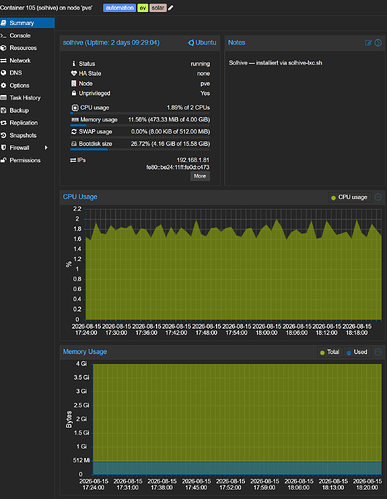The image size is (387, 499).
Task: Click the fe80 IPv6 address
Action: (178, 167)
